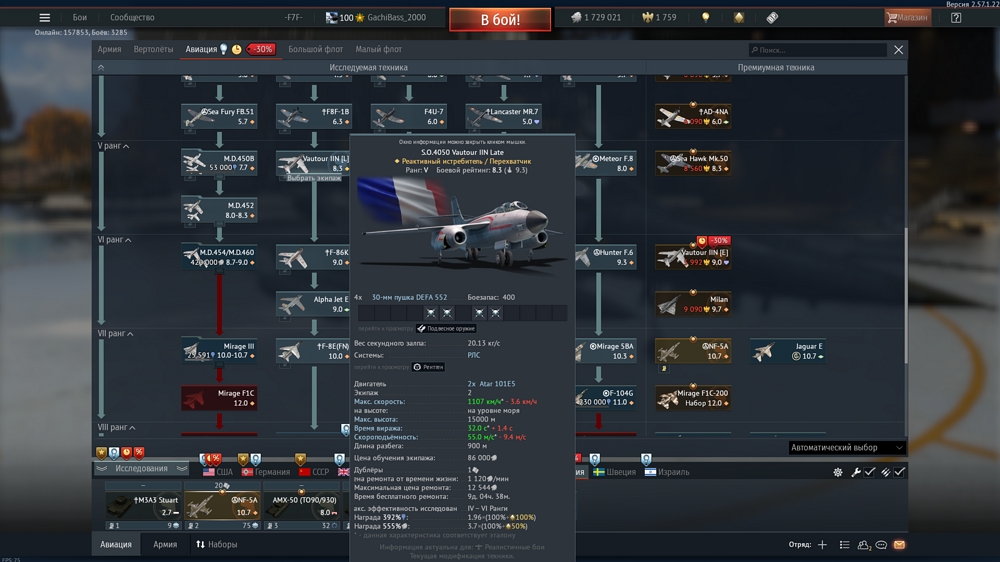Image resolution: width=1000 pixels, height=562 pixels.
Task: Open Автоматический выбор dropdown
Action: tap(847, 448)
